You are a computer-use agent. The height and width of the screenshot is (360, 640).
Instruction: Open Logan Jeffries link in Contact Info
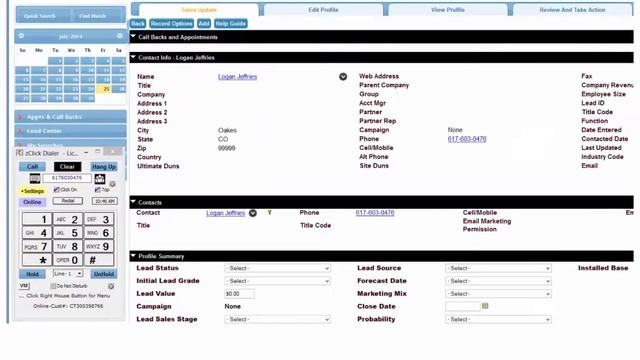[238, 77]
